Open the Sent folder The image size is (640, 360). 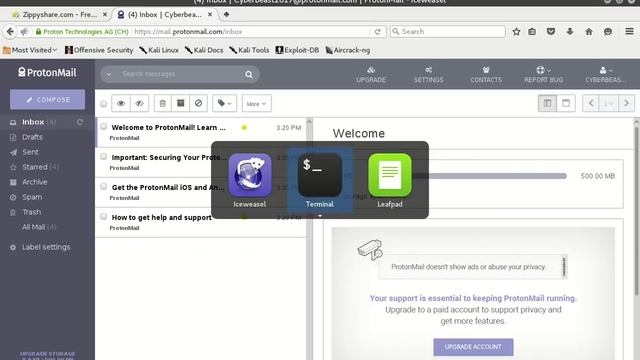pyautogui.click(x=30, y=152)
